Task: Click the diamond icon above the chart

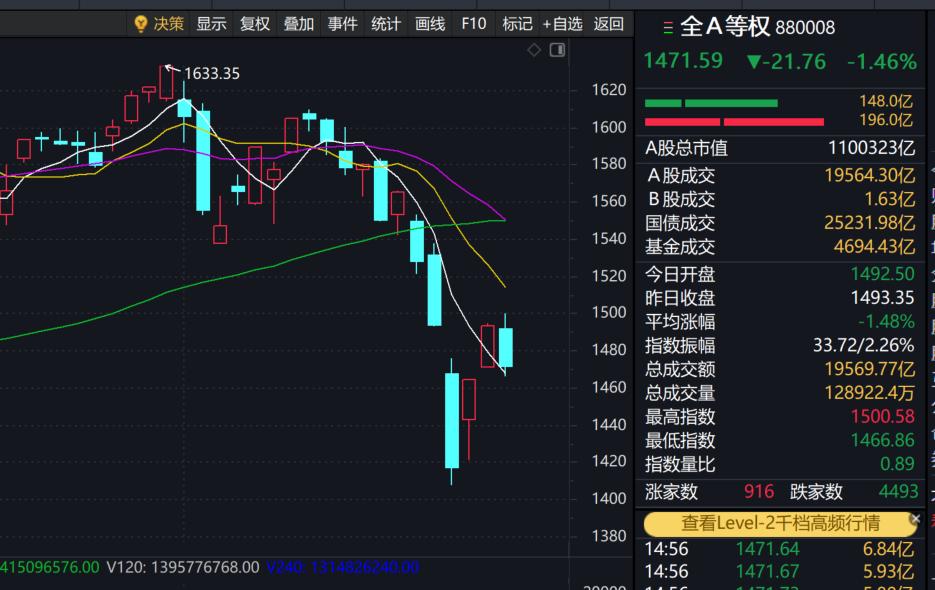Action: [534, 50]
